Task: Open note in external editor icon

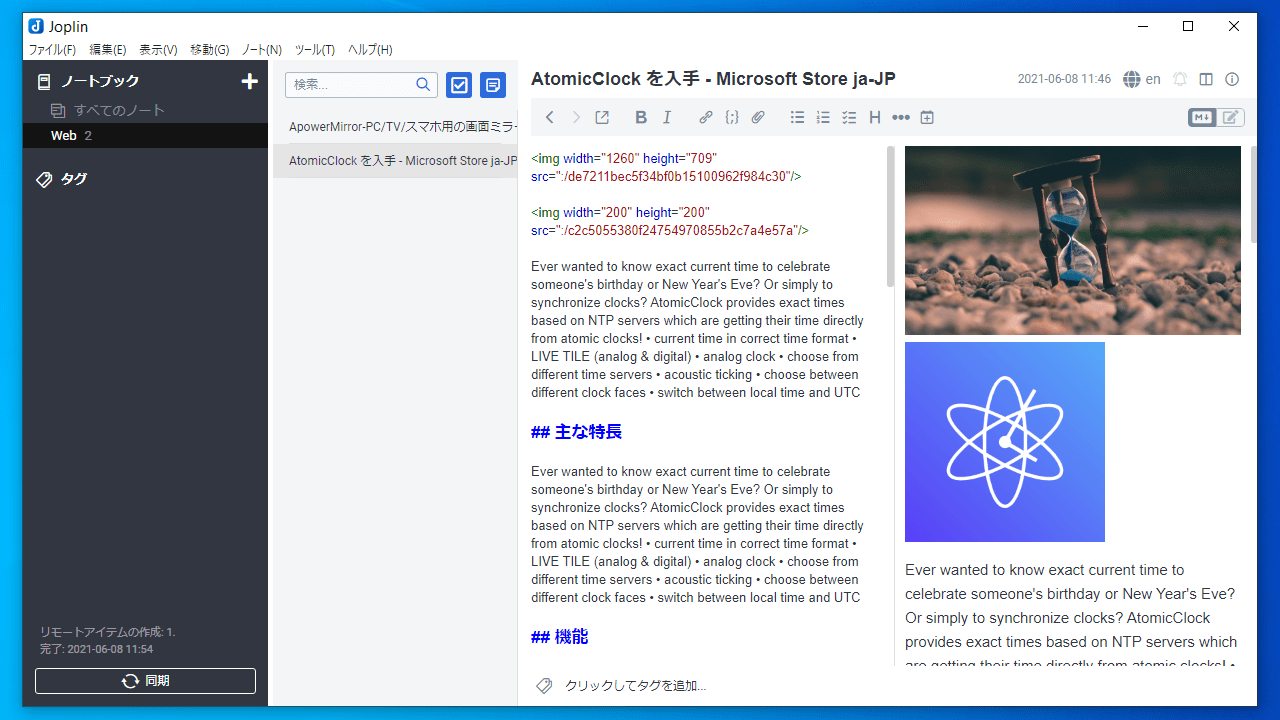Action: [x=602, y=118]
